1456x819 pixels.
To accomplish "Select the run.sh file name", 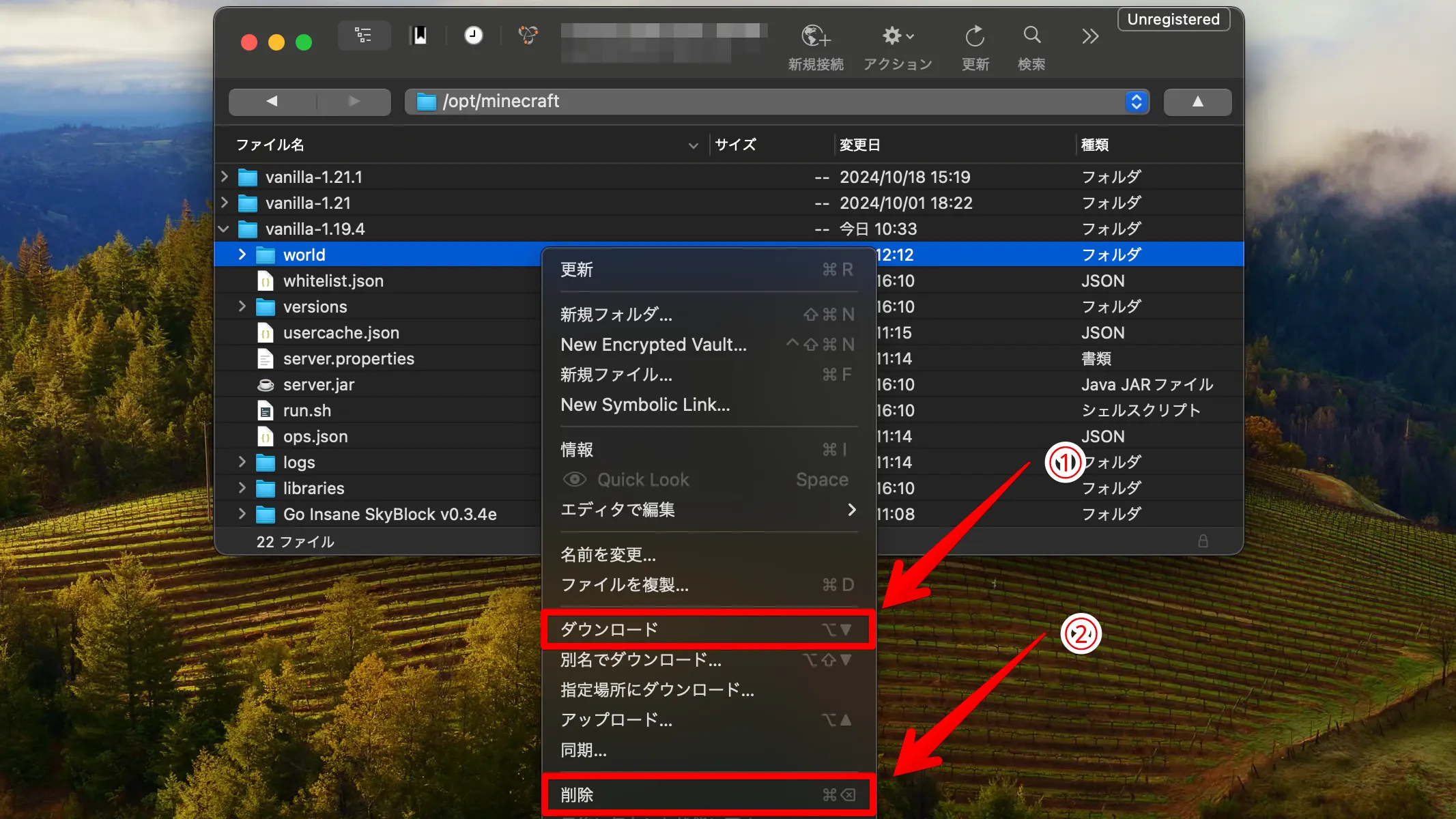I will point(307,411).
